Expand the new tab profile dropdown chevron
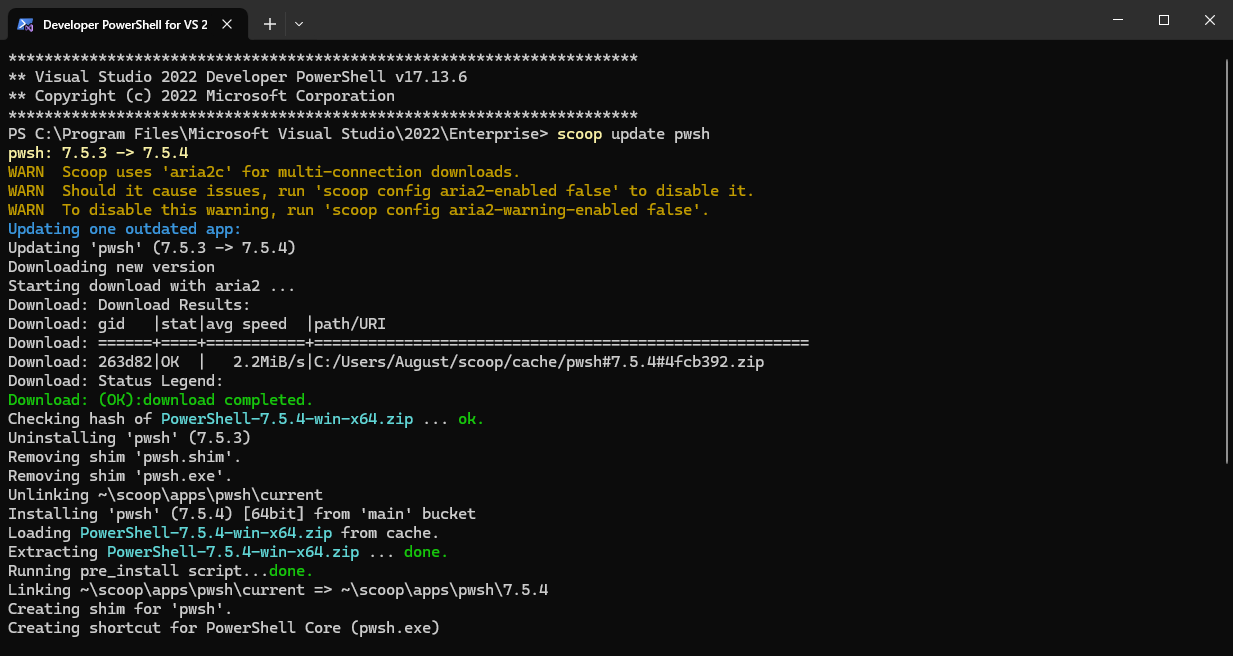The width and height of the screenshot is (1233, 656). click(x=299, y=23)
